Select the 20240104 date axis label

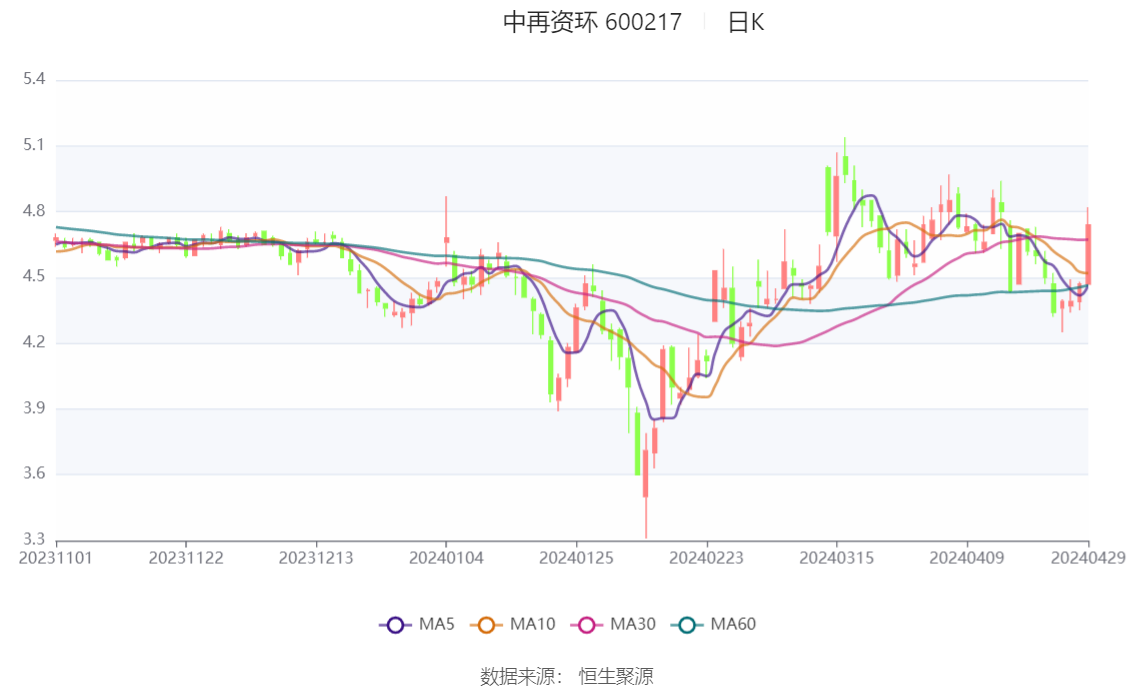pyautogui.click(x=446, y=558)
